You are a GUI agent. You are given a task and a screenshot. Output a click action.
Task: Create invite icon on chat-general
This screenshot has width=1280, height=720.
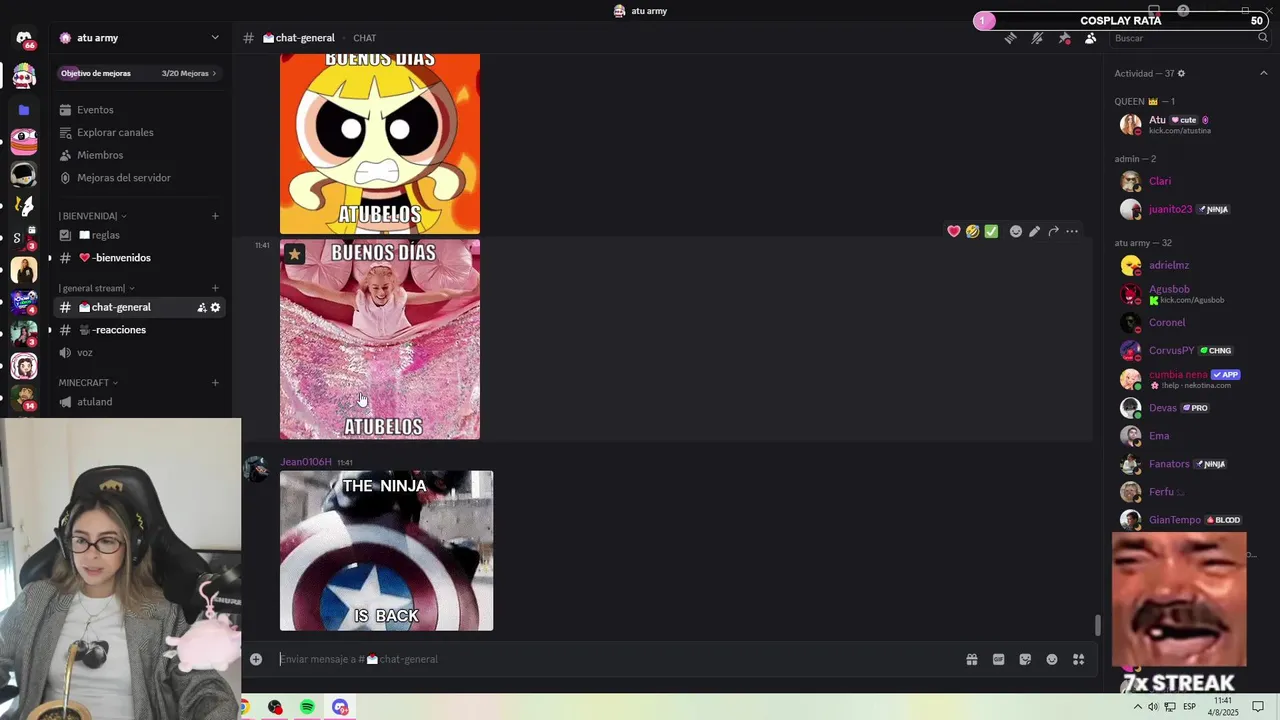pyautogui.click(x=201, y=307)
